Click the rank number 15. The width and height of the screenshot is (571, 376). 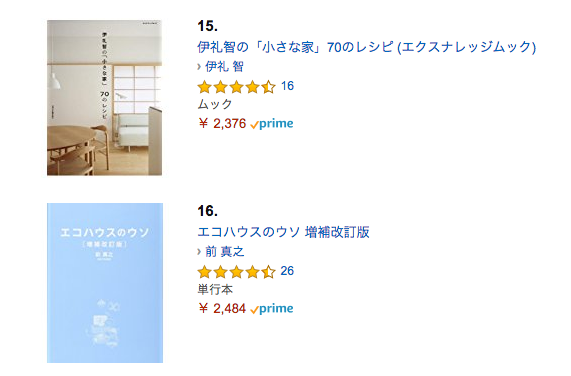(207, 26)
